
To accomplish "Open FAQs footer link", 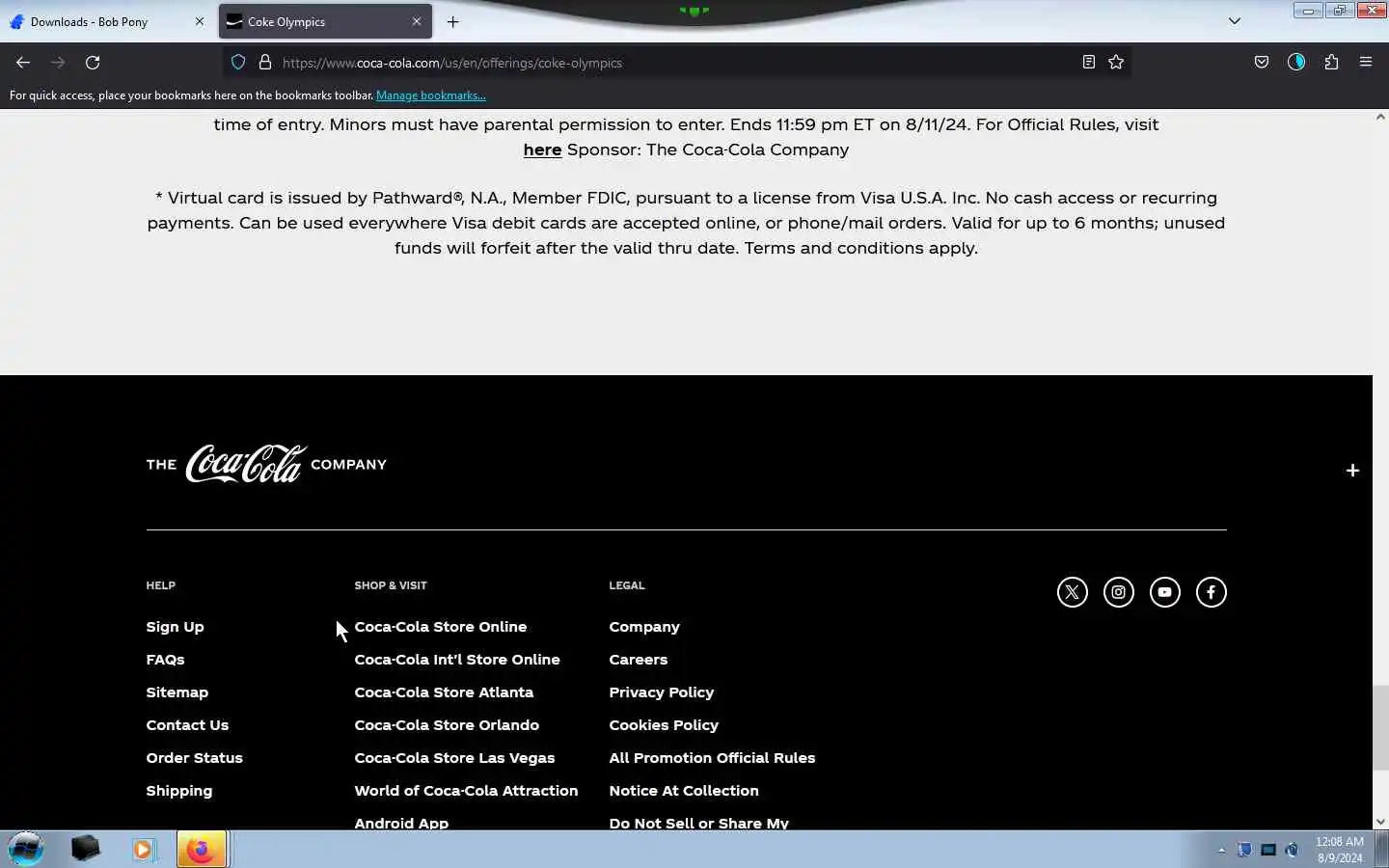I will [165, 660].
